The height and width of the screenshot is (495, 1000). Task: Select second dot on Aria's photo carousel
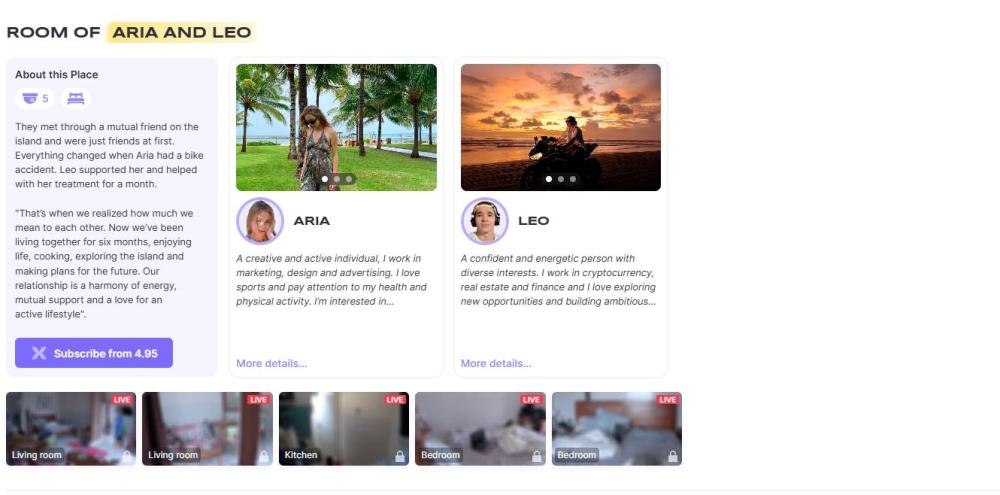(337, 179)
